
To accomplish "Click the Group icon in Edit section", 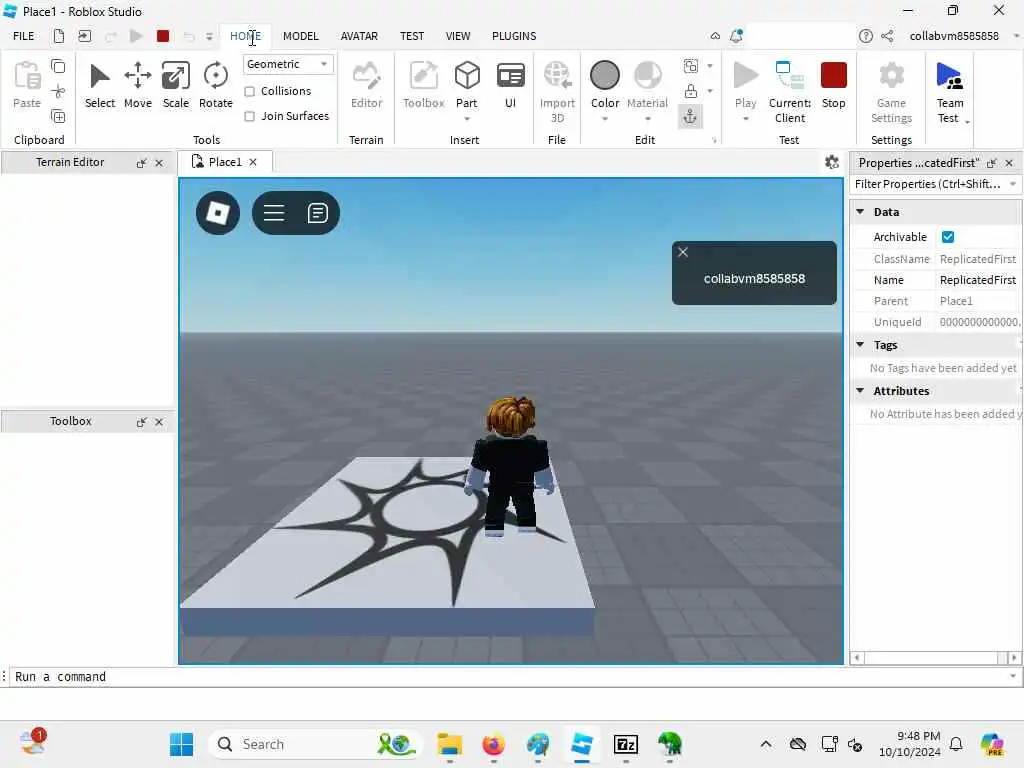I will (691, 66).
